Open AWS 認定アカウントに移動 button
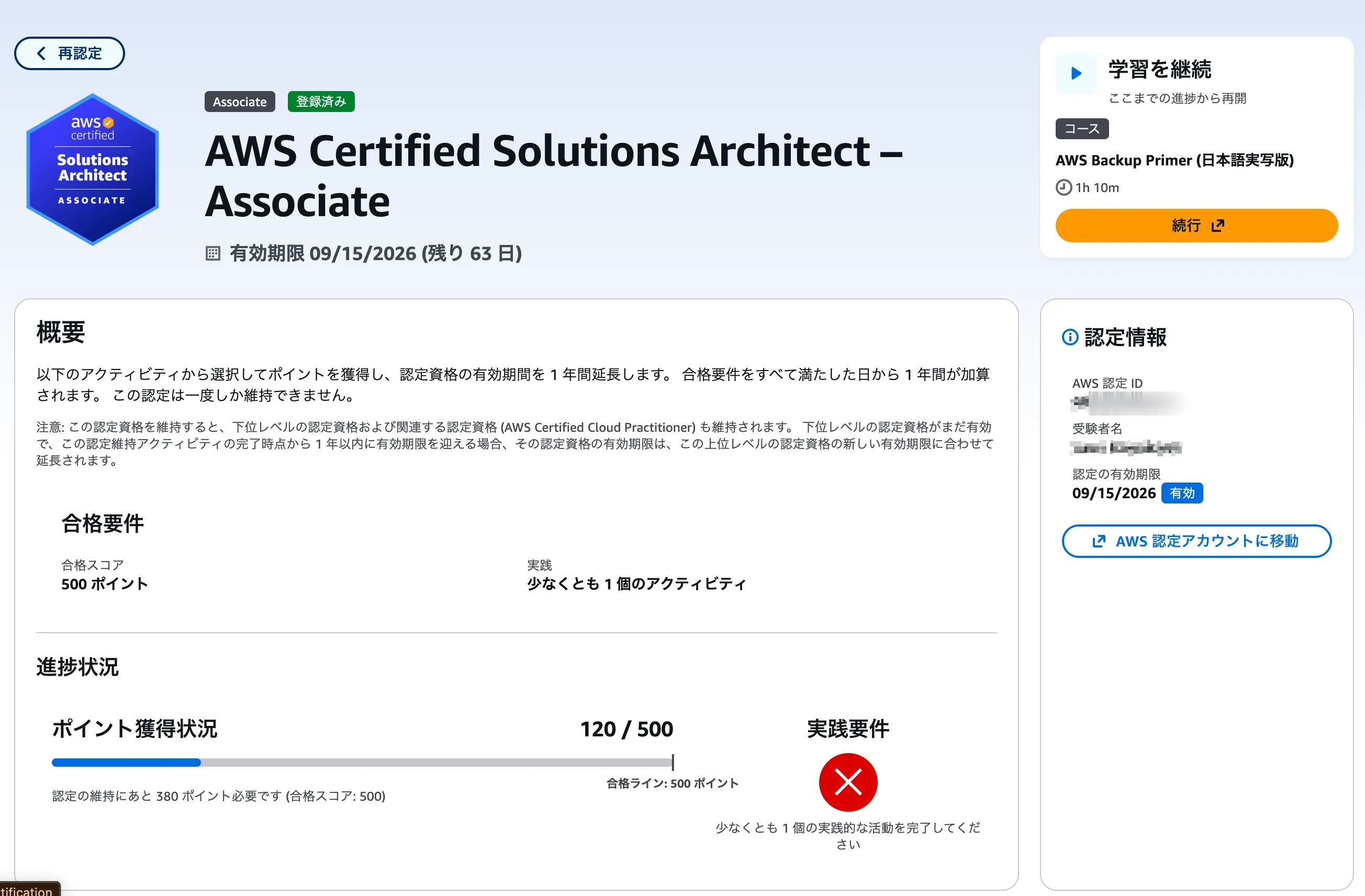1365x896 pixels. [1196, 541]
